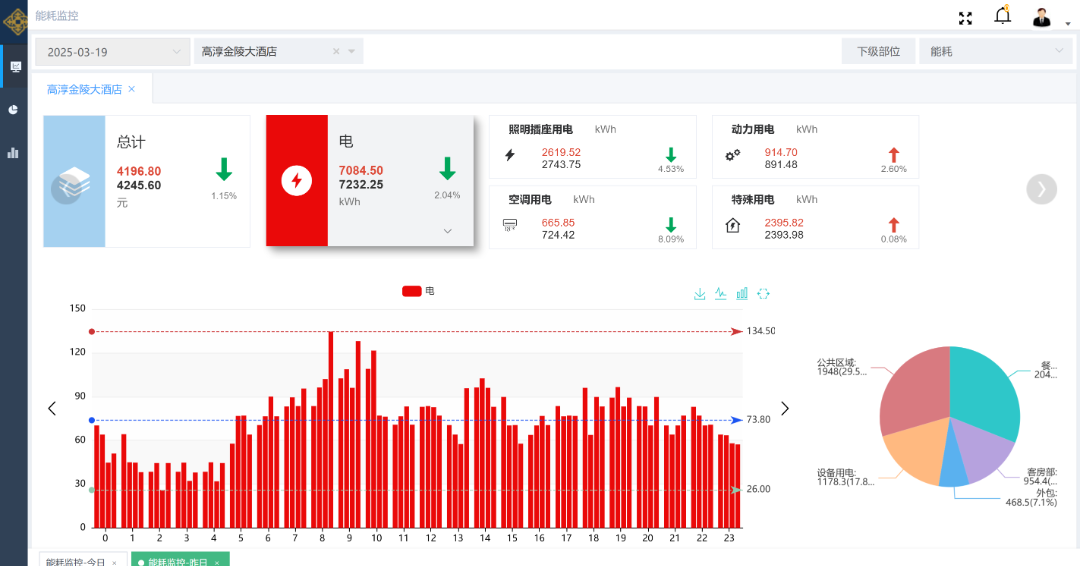This screenshot has width=1080, height=566.
Task: Close the 能耗监控-昨日 bottom tab
Action: tap(217, 563)
